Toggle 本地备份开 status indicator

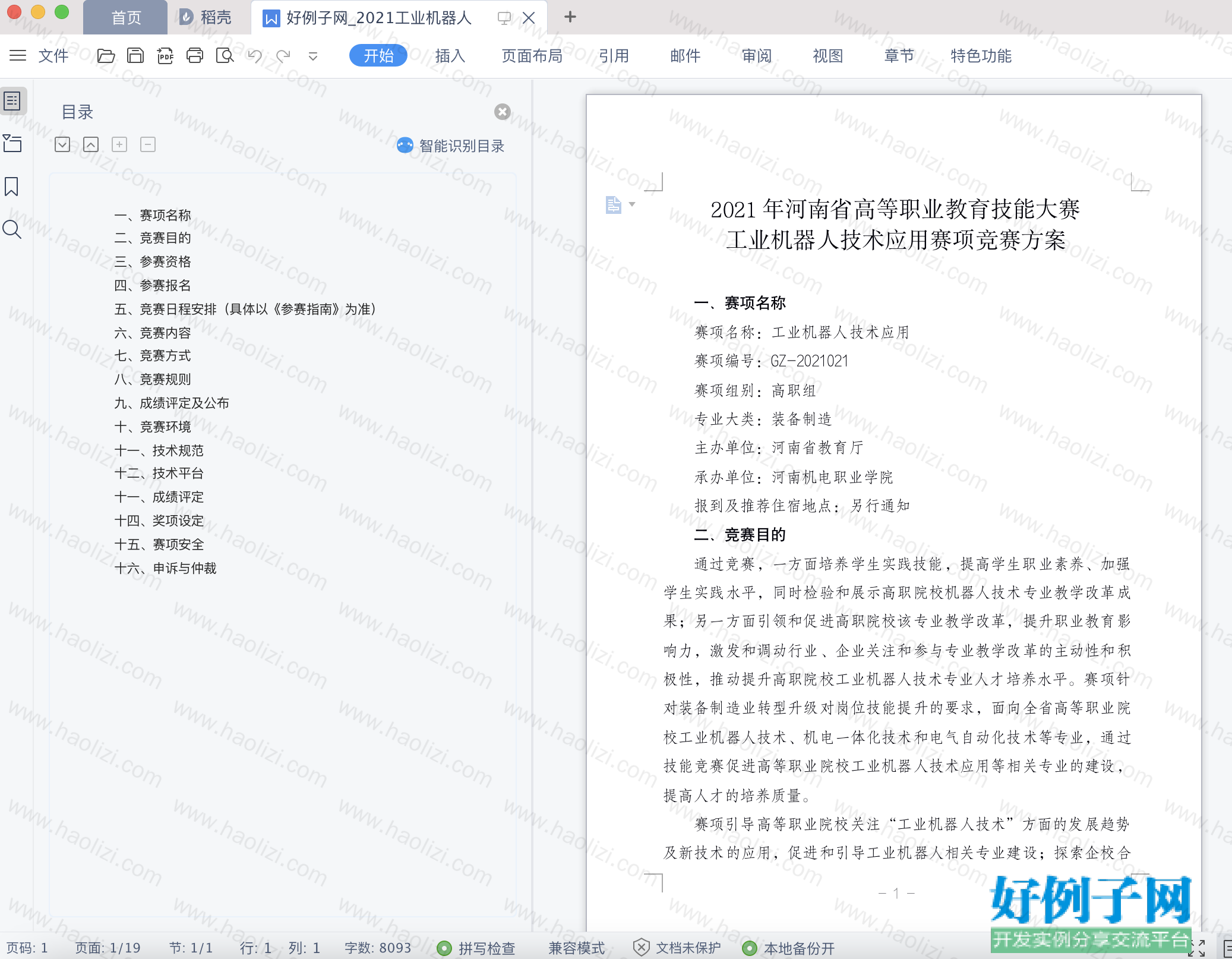[x=788, y=948]
